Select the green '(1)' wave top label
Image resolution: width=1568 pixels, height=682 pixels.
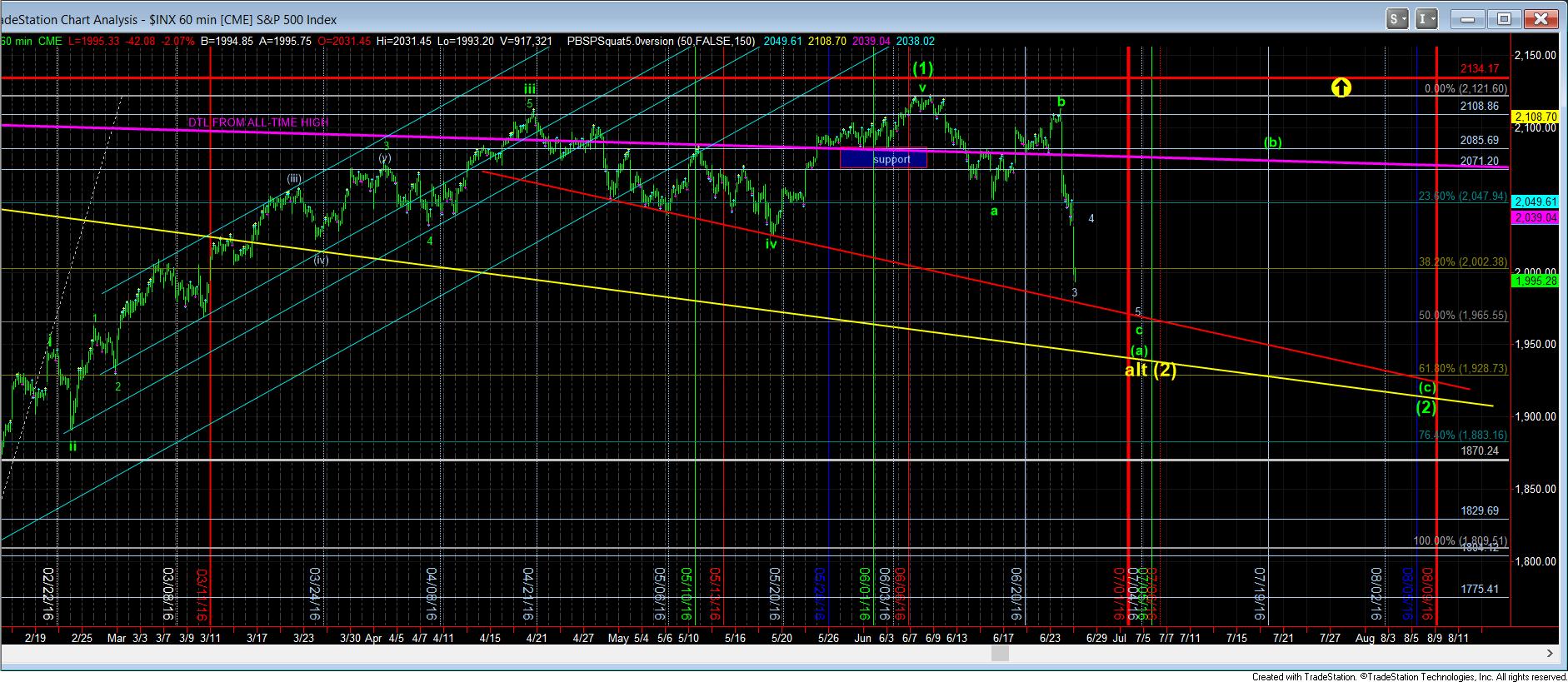[x=922, y=67]
